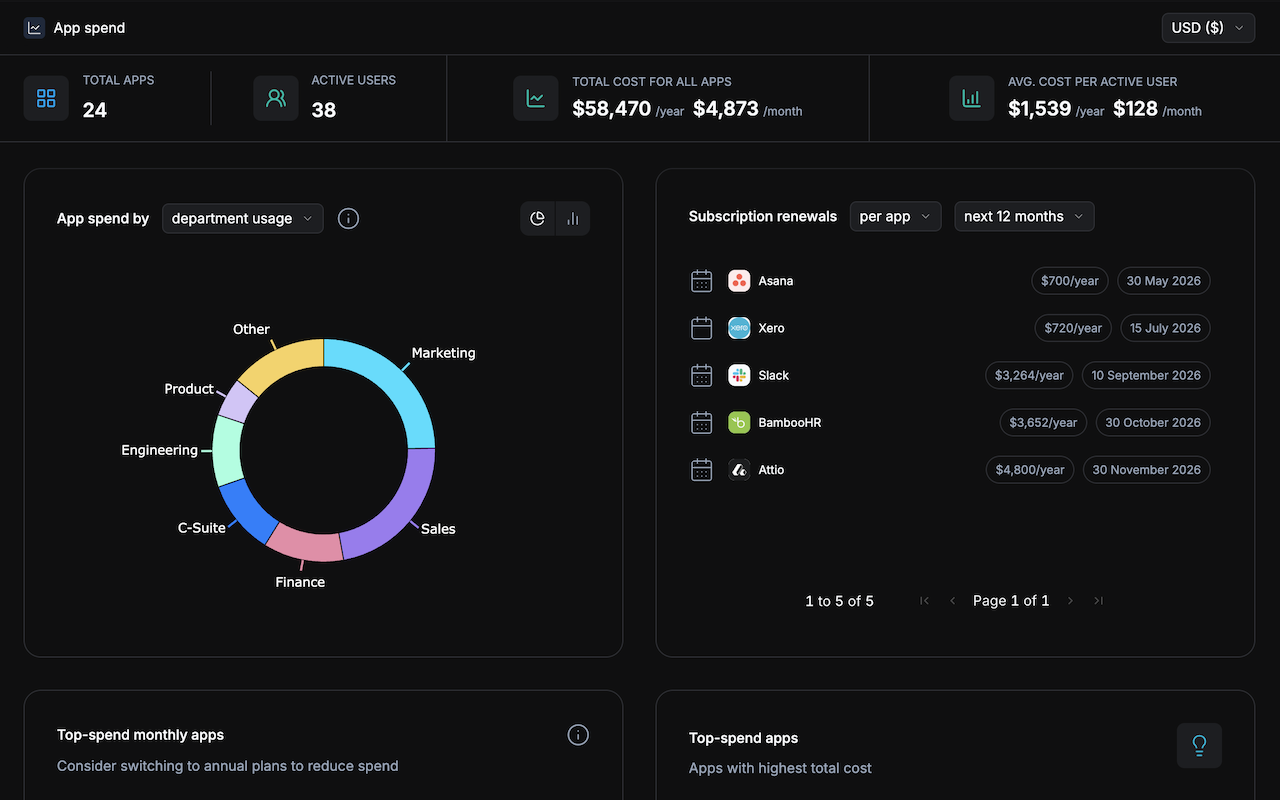Click the Product chart label
Screen dimensions: 1280x800
pyautogui.click(x=189, y=389)
